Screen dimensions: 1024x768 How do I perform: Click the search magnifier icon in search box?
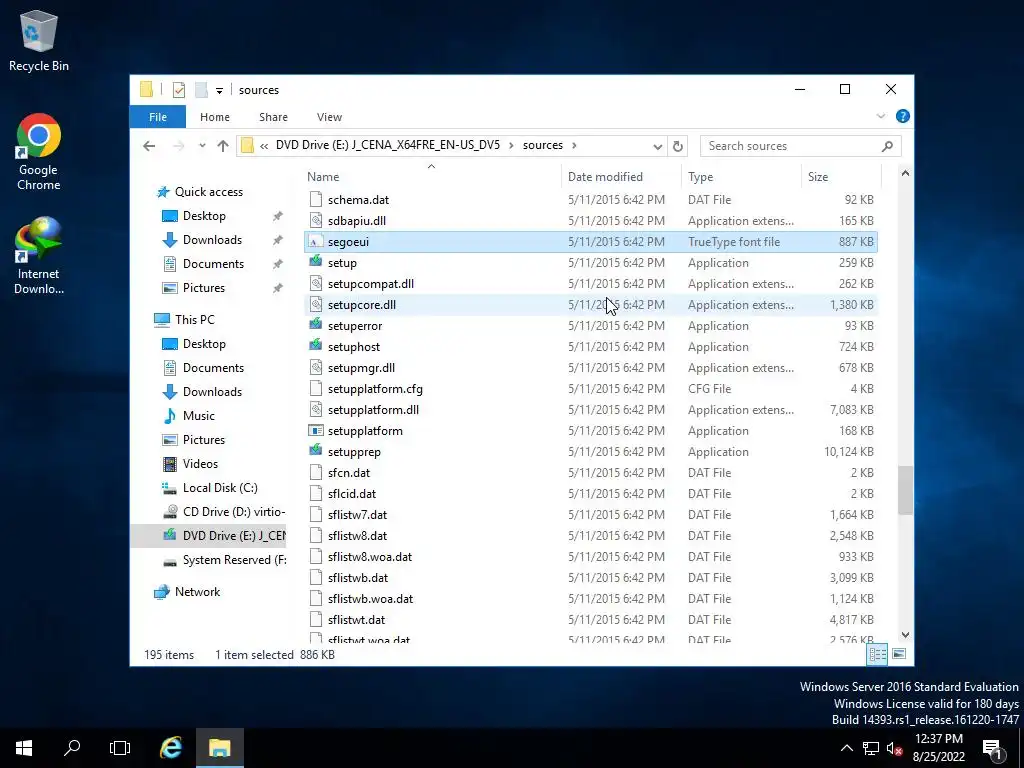pos(887,146)
